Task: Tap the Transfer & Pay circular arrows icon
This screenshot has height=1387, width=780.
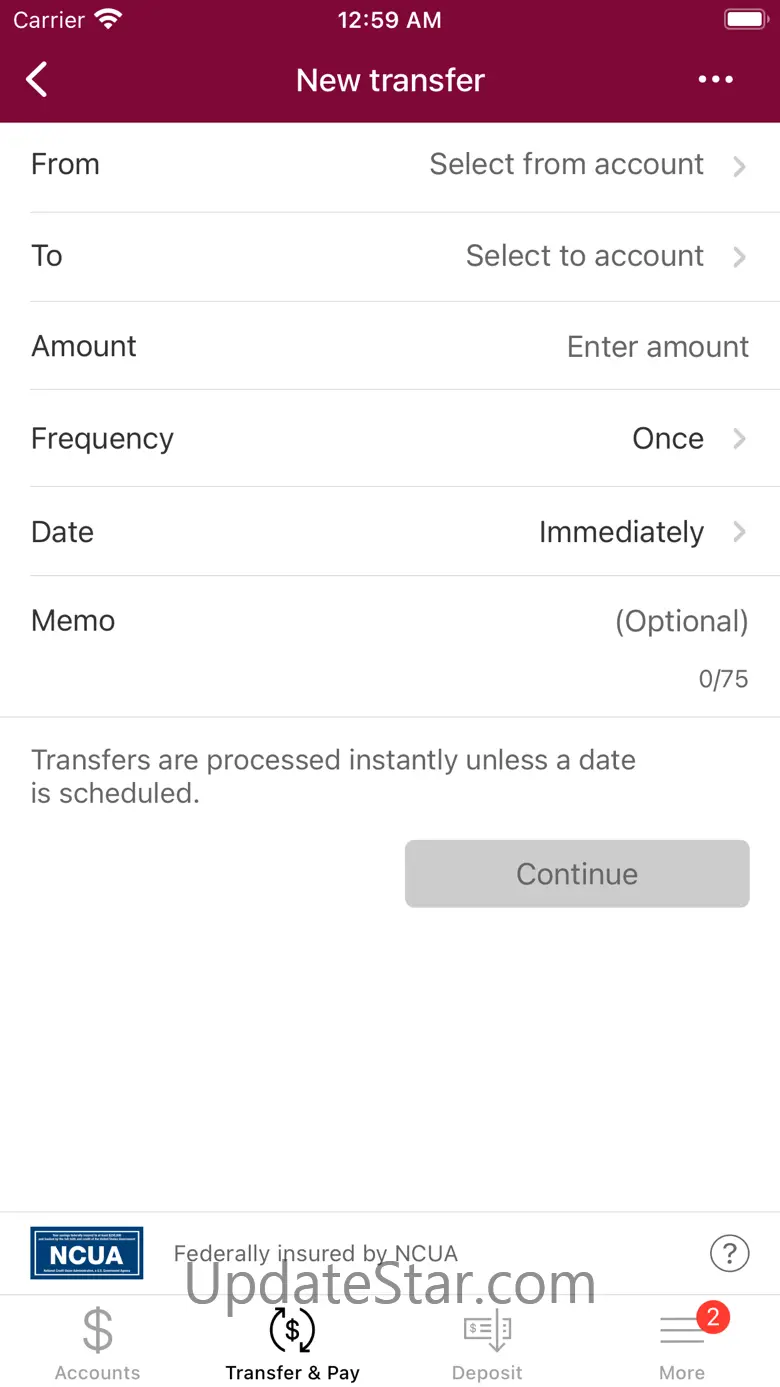Action: click(292, 1329)
